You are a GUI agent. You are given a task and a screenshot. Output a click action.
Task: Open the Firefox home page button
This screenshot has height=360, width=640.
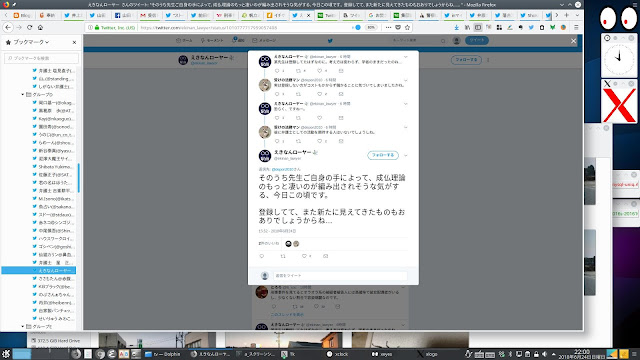tap(40, 27)
